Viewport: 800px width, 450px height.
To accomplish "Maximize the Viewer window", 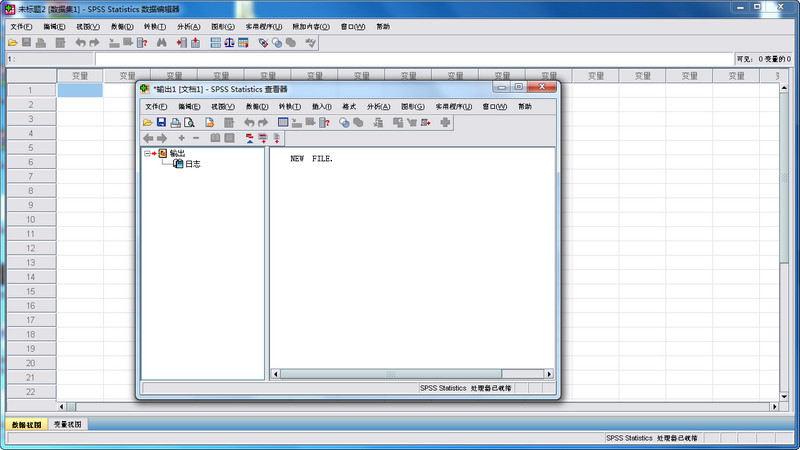I will point(519,87).
